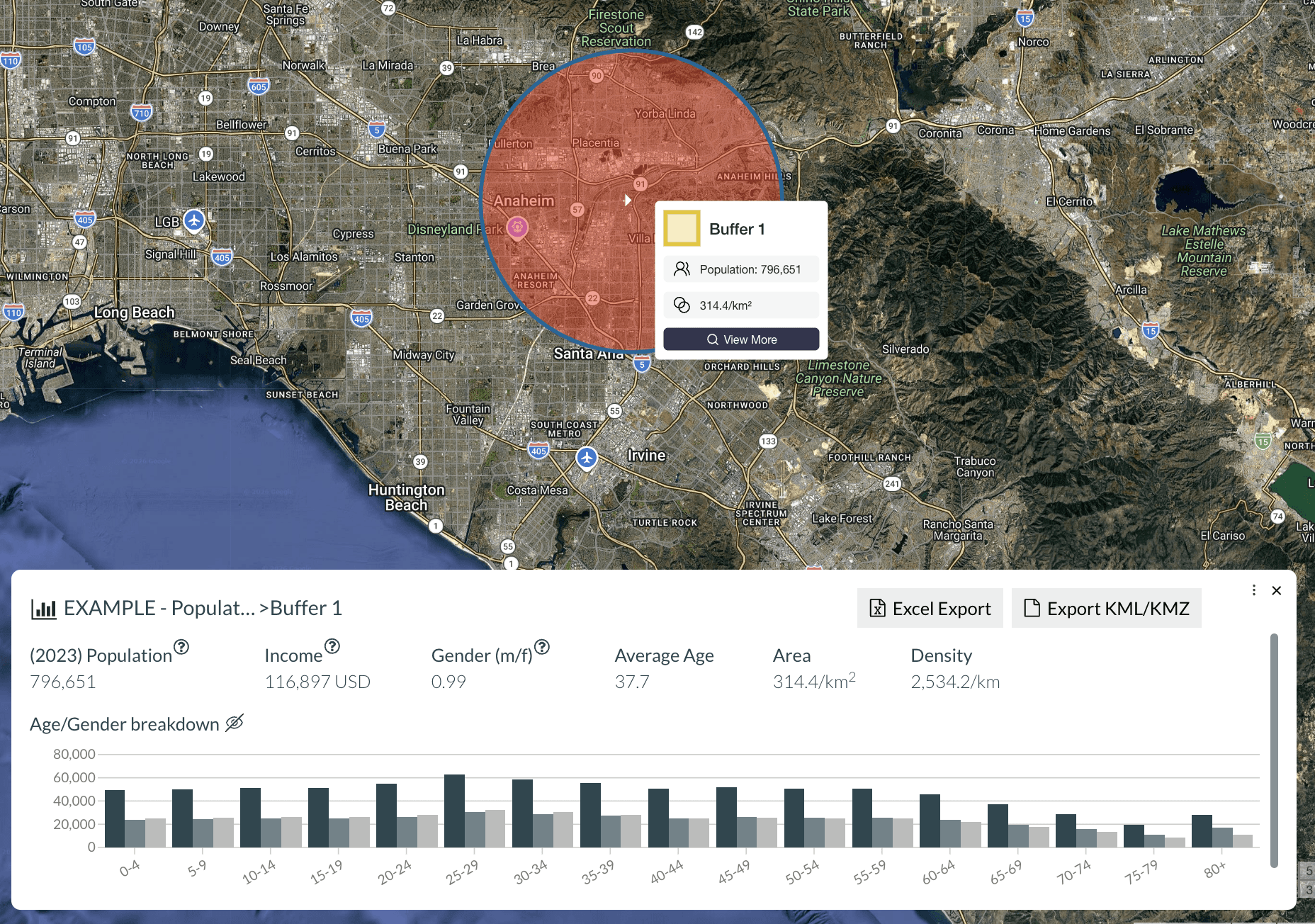The image size is (1315, 924).
Task: Click the Gender ratio value 0.99
Action: coord(448,682)
